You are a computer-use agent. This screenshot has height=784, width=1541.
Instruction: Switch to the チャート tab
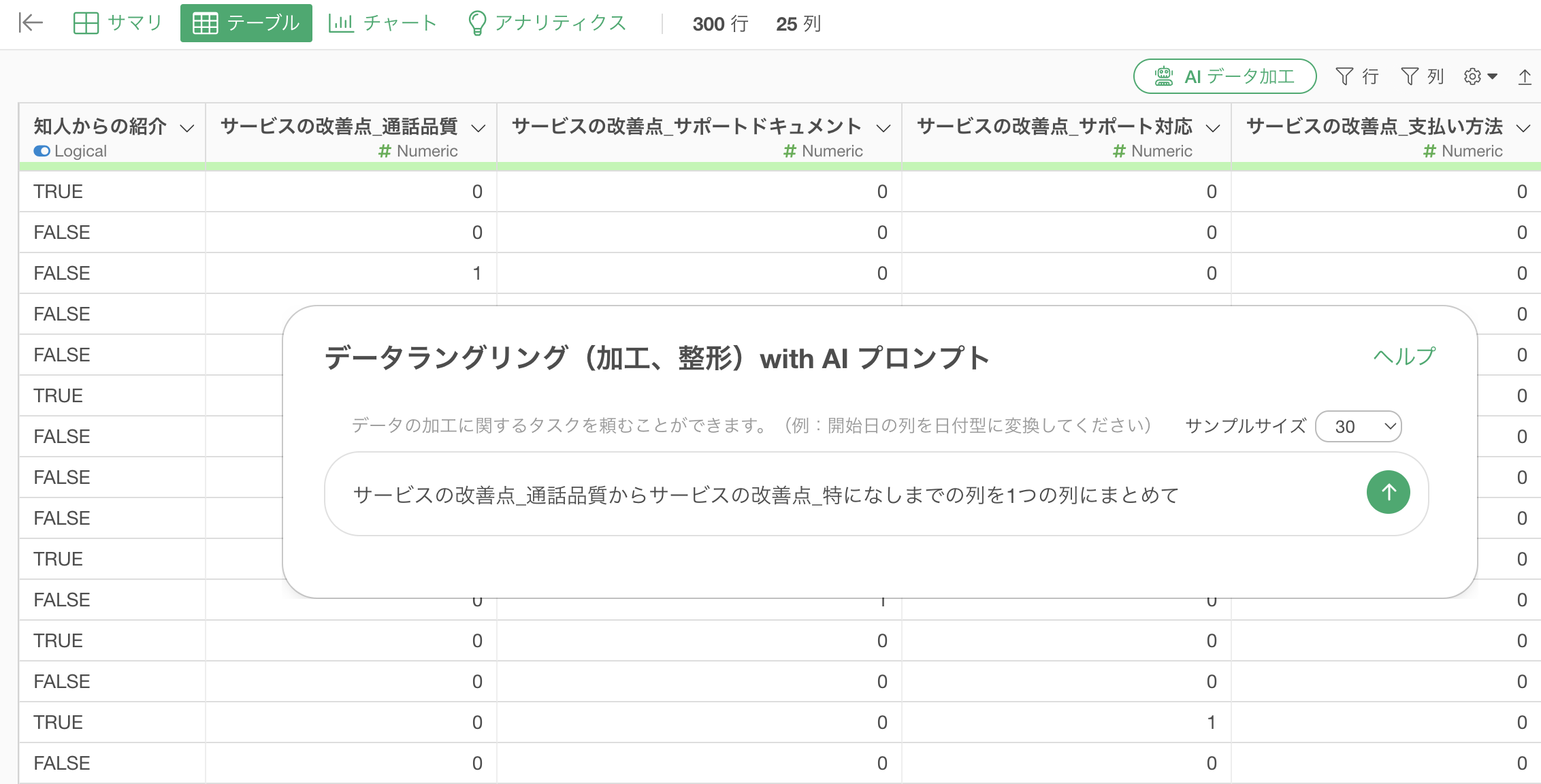tap(383, 23)
